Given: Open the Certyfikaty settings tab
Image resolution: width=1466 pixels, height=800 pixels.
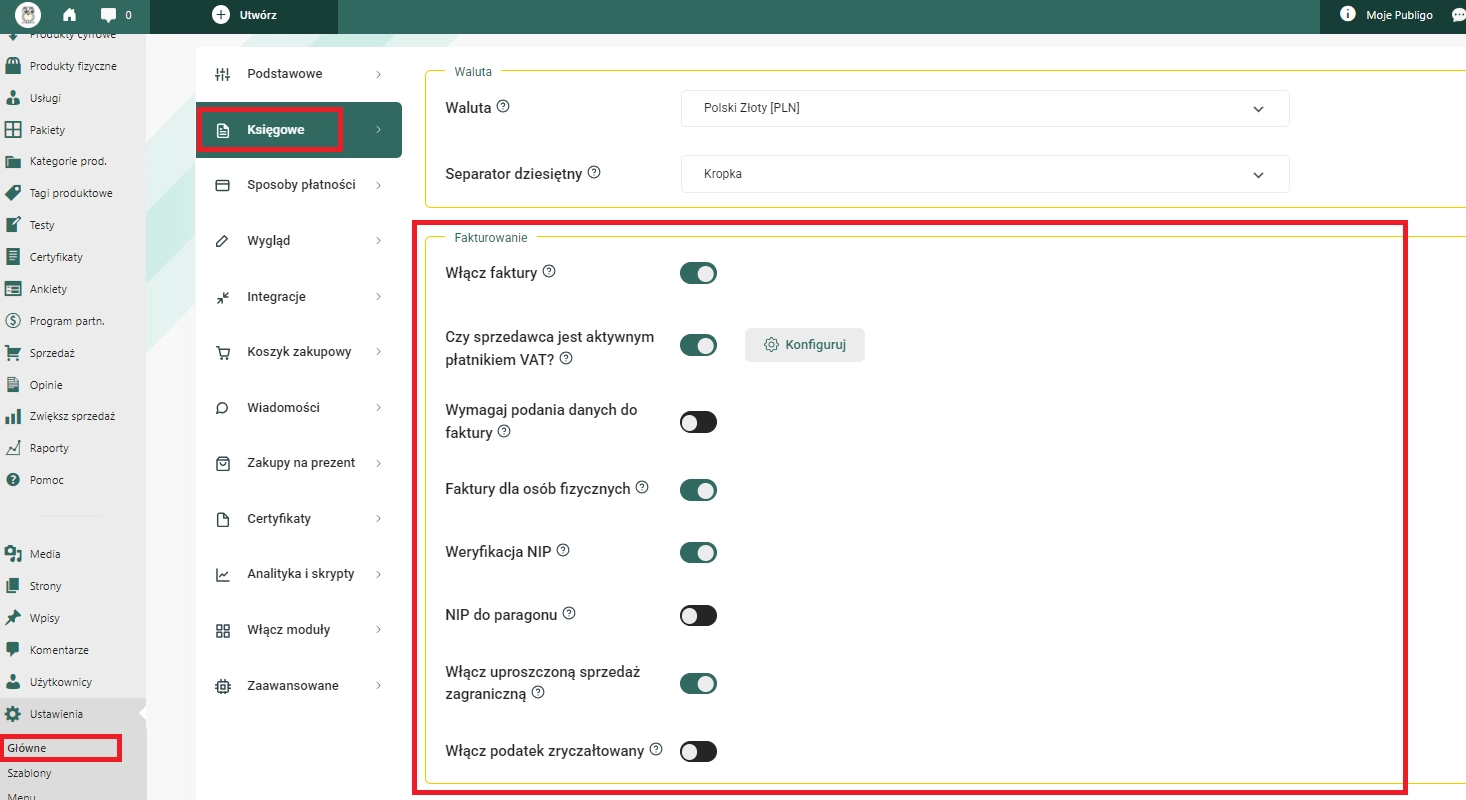Looking at the screenshot, I should [299, 519].
